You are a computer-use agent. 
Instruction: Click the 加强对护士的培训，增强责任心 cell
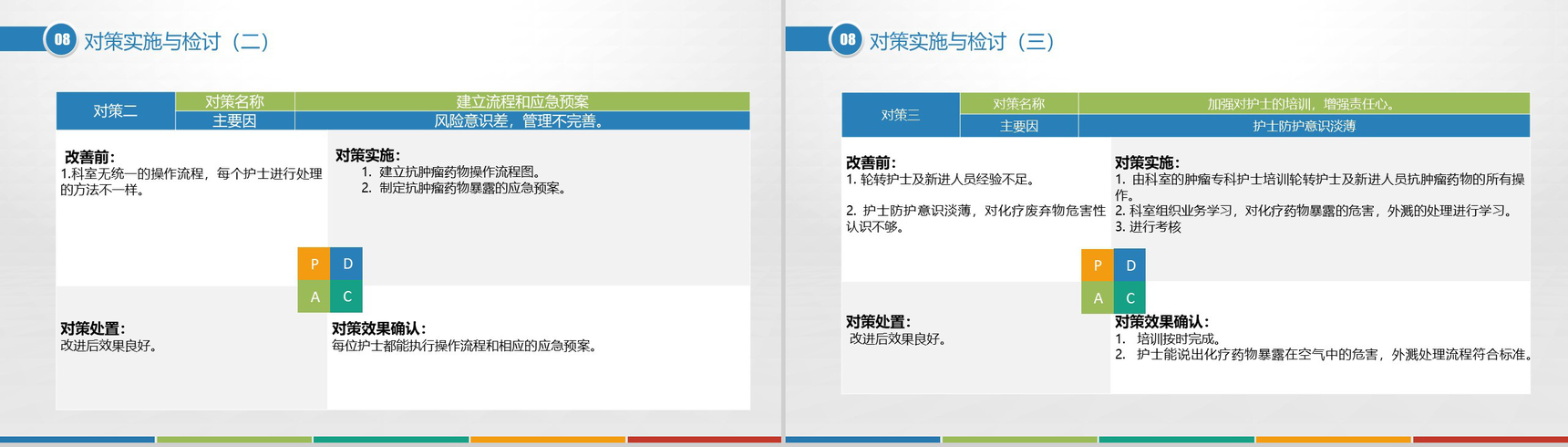point(1304,103)
